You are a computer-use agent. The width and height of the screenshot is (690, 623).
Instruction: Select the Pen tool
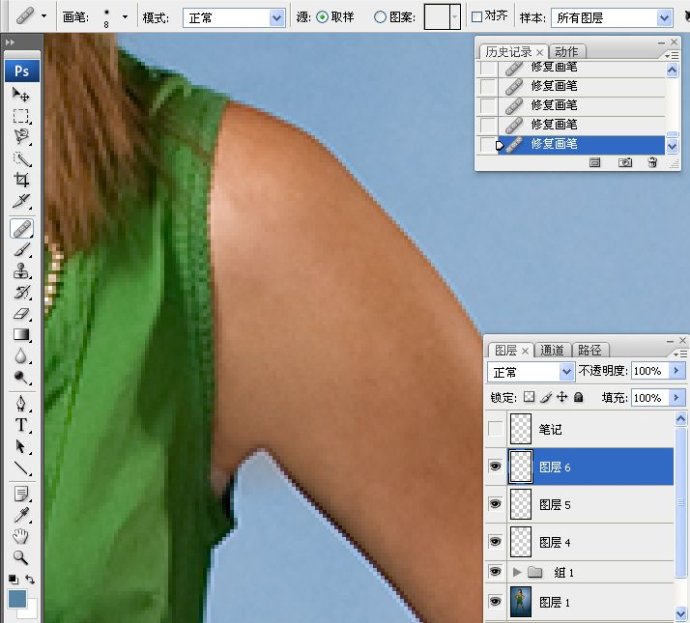tap(20, 403)
